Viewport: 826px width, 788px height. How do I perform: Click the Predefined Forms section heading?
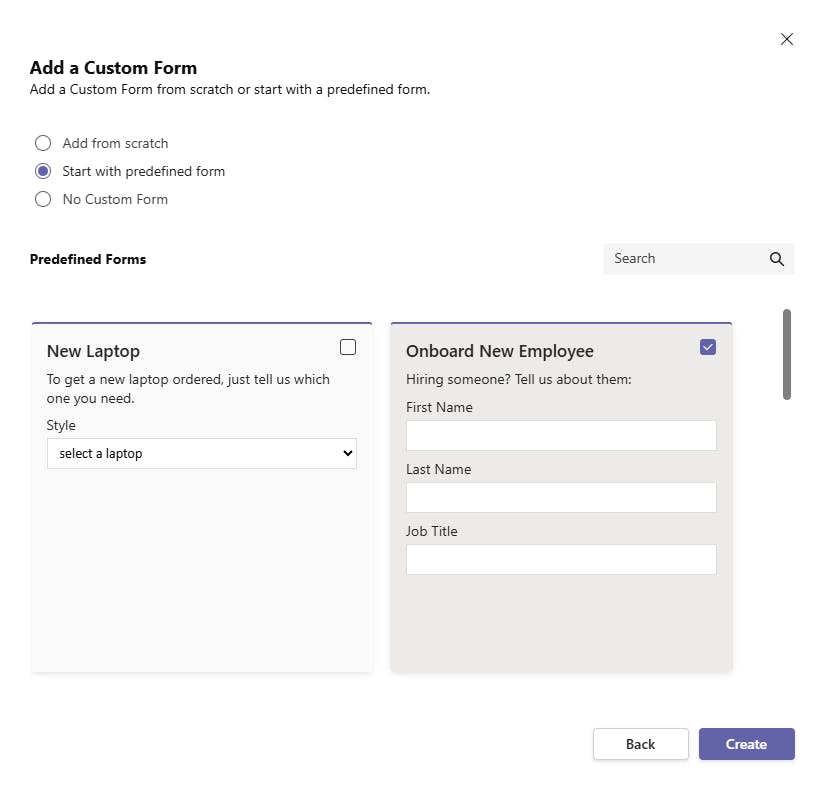tap(88, 259)
